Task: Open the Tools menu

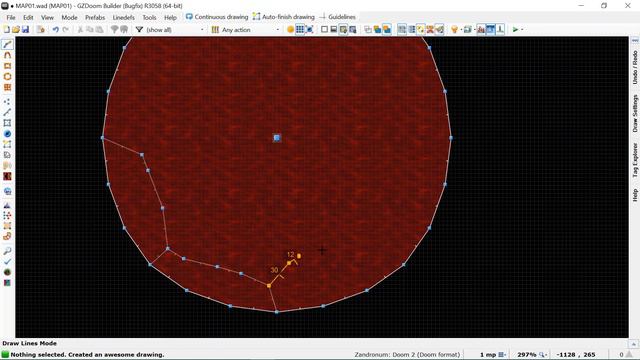Action: [x=149, y=17]
